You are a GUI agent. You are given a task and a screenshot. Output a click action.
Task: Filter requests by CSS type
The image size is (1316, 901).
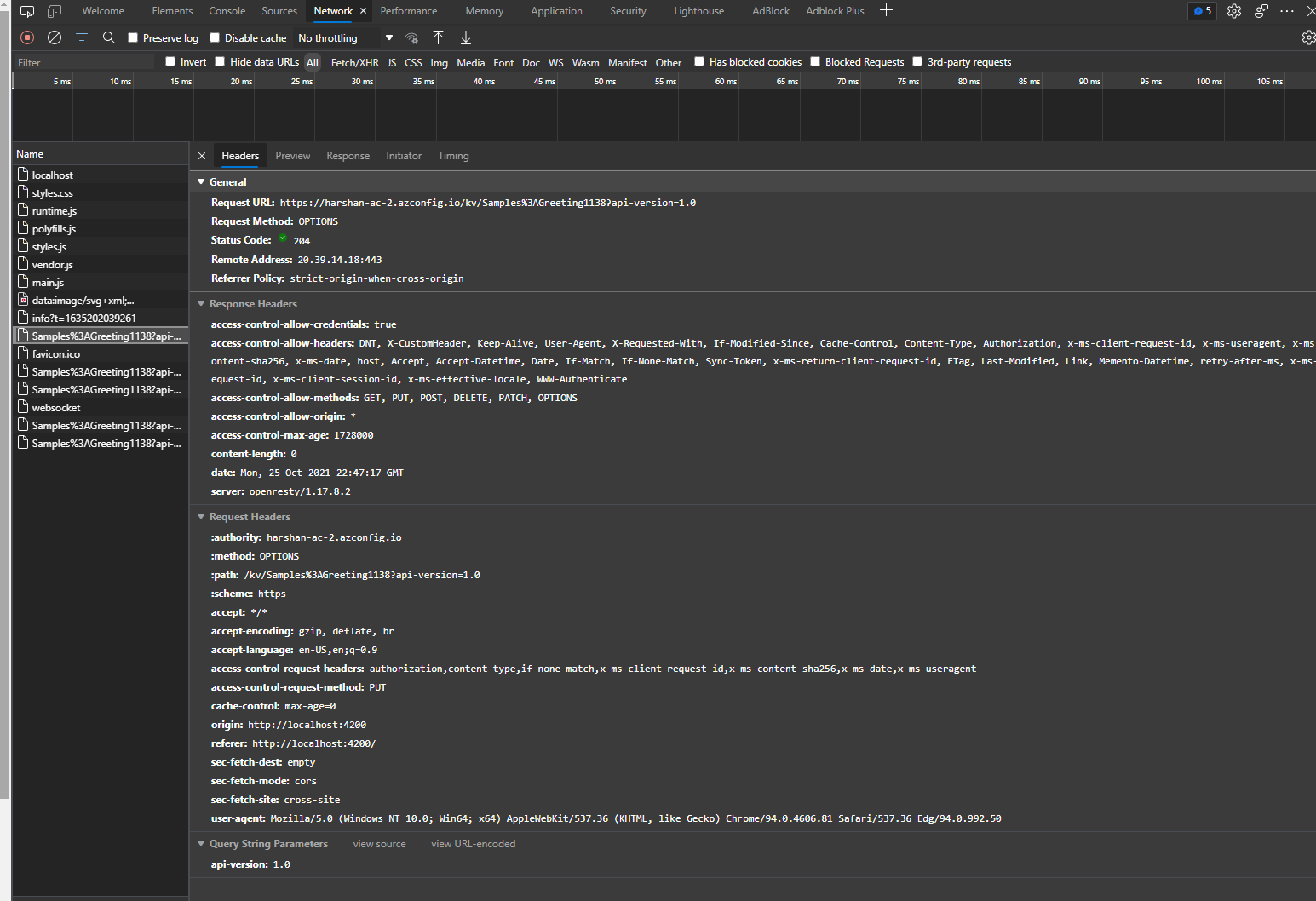click(x=413, y=62)
